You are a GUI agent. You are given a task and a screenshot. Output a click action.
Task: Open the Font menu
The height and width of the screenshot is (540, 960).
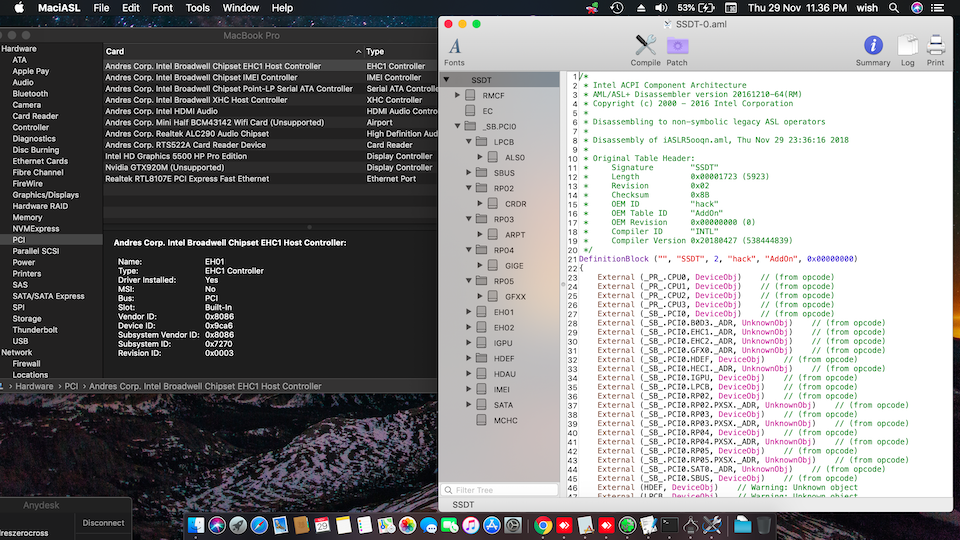coord(162,8)
